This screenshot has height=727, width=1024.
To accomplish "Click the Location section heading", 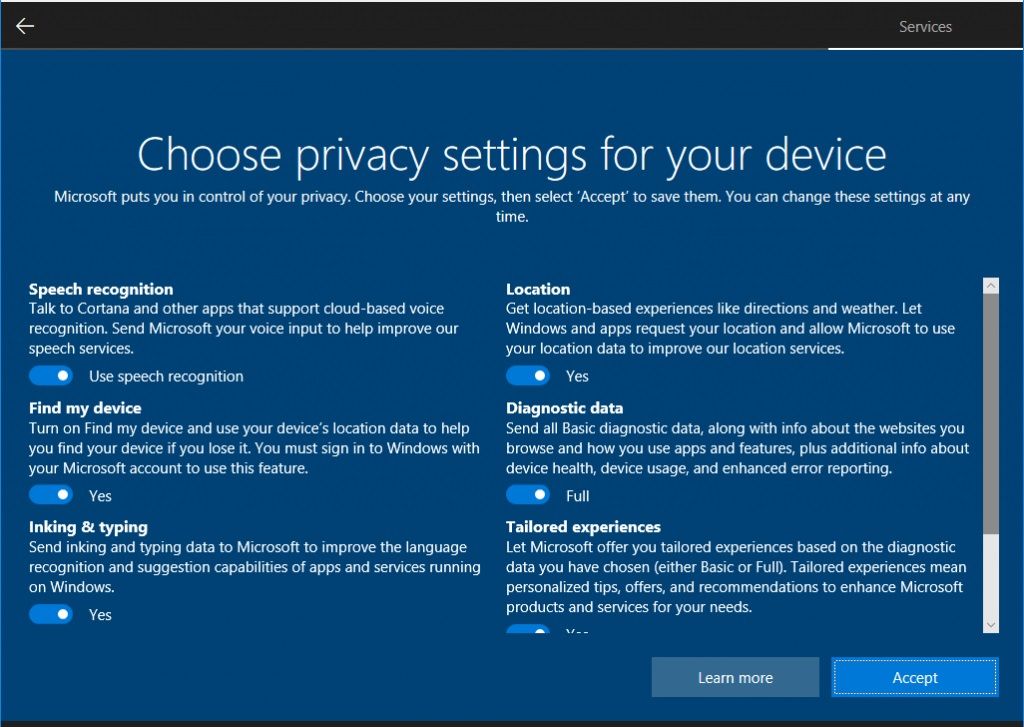I will (535, 289).
